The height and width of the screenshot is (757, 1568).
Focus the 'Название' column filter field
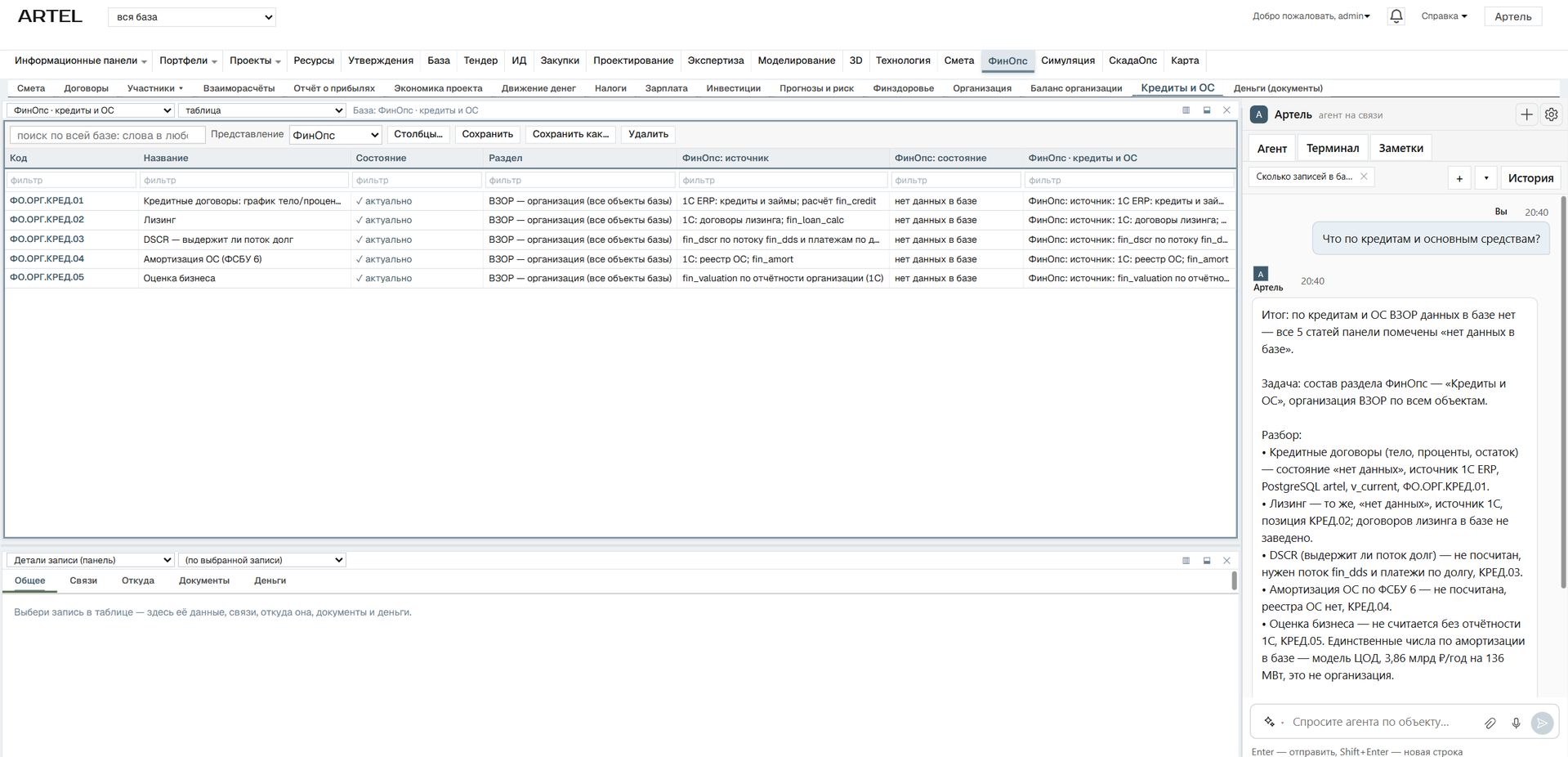(x=244, y=180)
